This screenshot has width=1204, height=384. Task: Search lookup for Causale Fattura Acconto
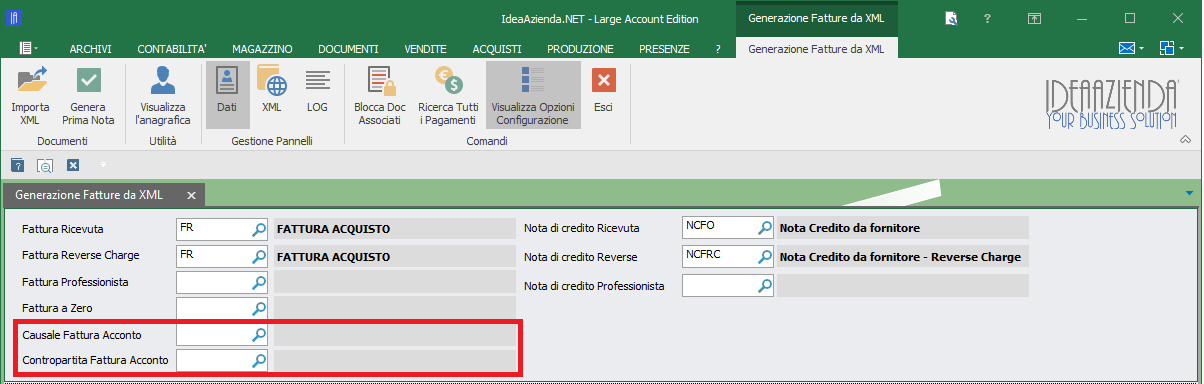pyautogui.click(x=259, y=334)
